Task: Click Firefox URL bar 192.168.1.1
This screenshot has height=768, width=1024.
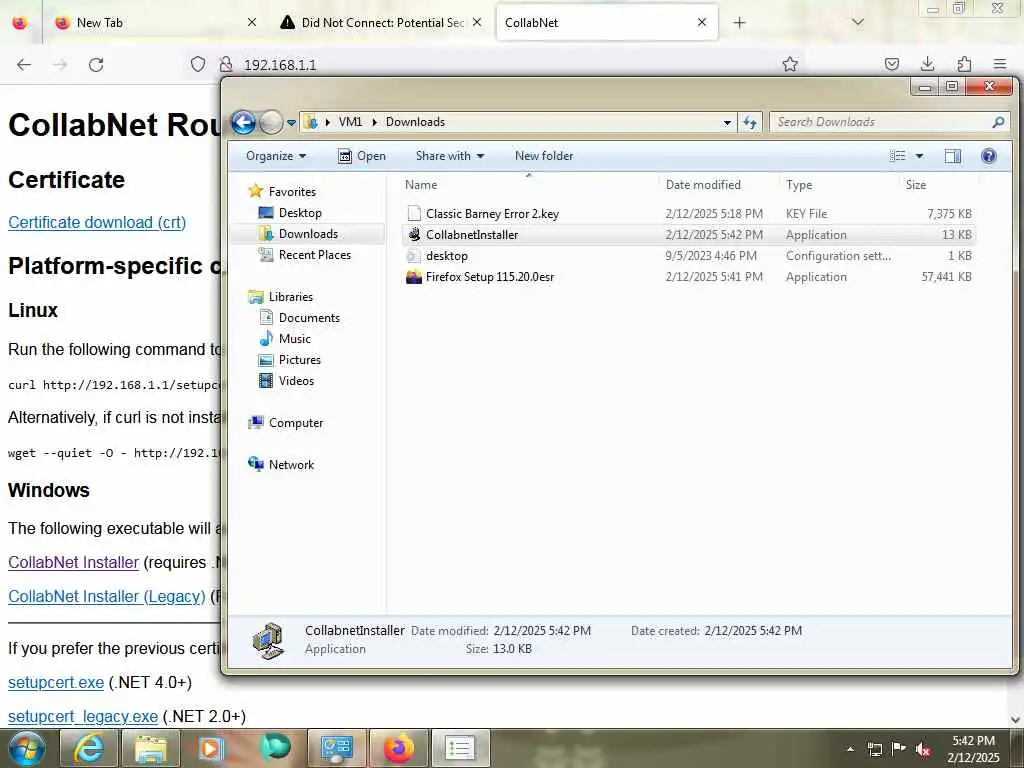Action: pos(280,65)
